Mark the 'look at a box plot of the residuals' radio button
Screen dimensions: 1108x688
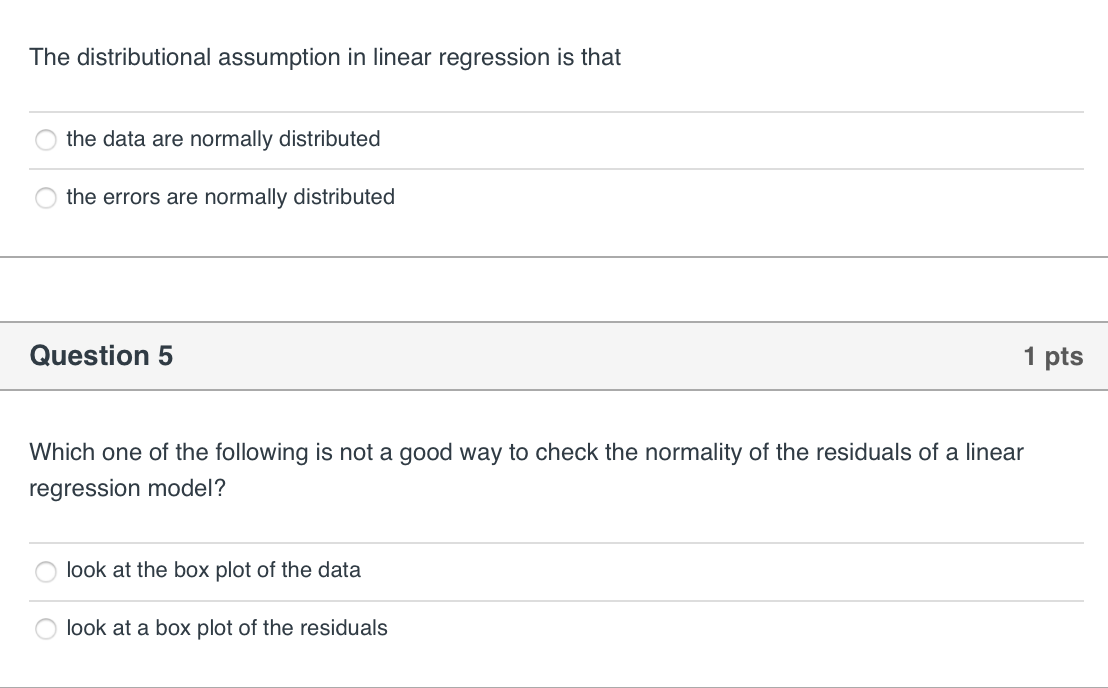coord(46,629)
